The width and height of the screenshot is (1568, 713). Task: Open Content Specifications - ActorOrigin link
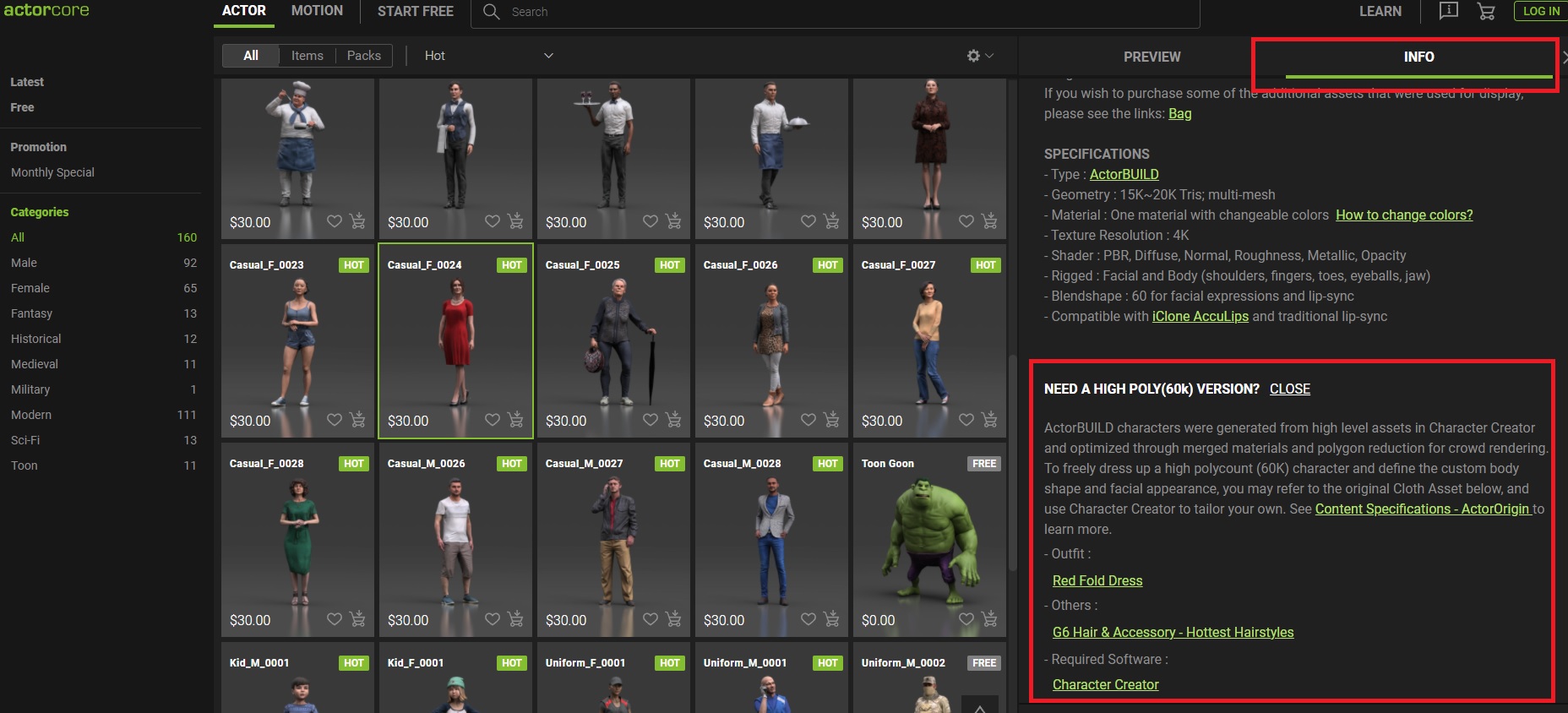click(1423, 509)
